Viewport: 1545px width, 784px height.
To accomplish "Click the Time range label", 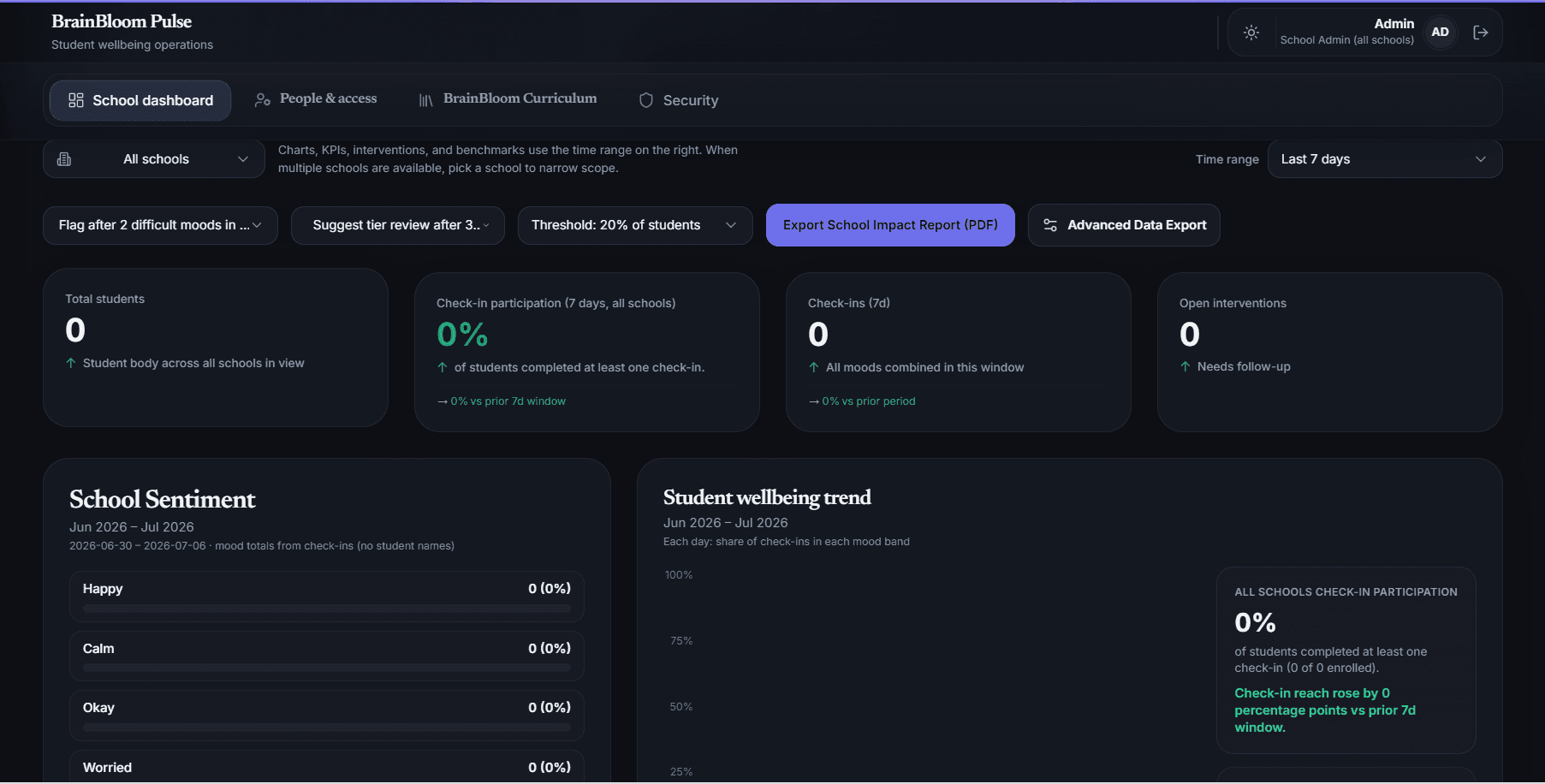I will click(1227, 159).
